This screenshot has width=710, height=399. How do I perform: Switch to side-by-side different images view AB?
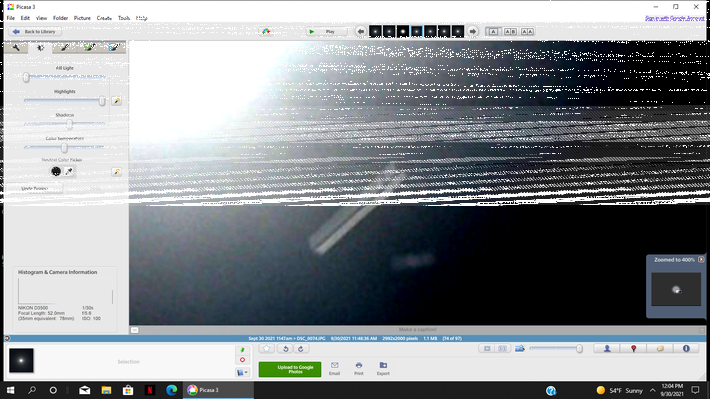click(510, 32)
